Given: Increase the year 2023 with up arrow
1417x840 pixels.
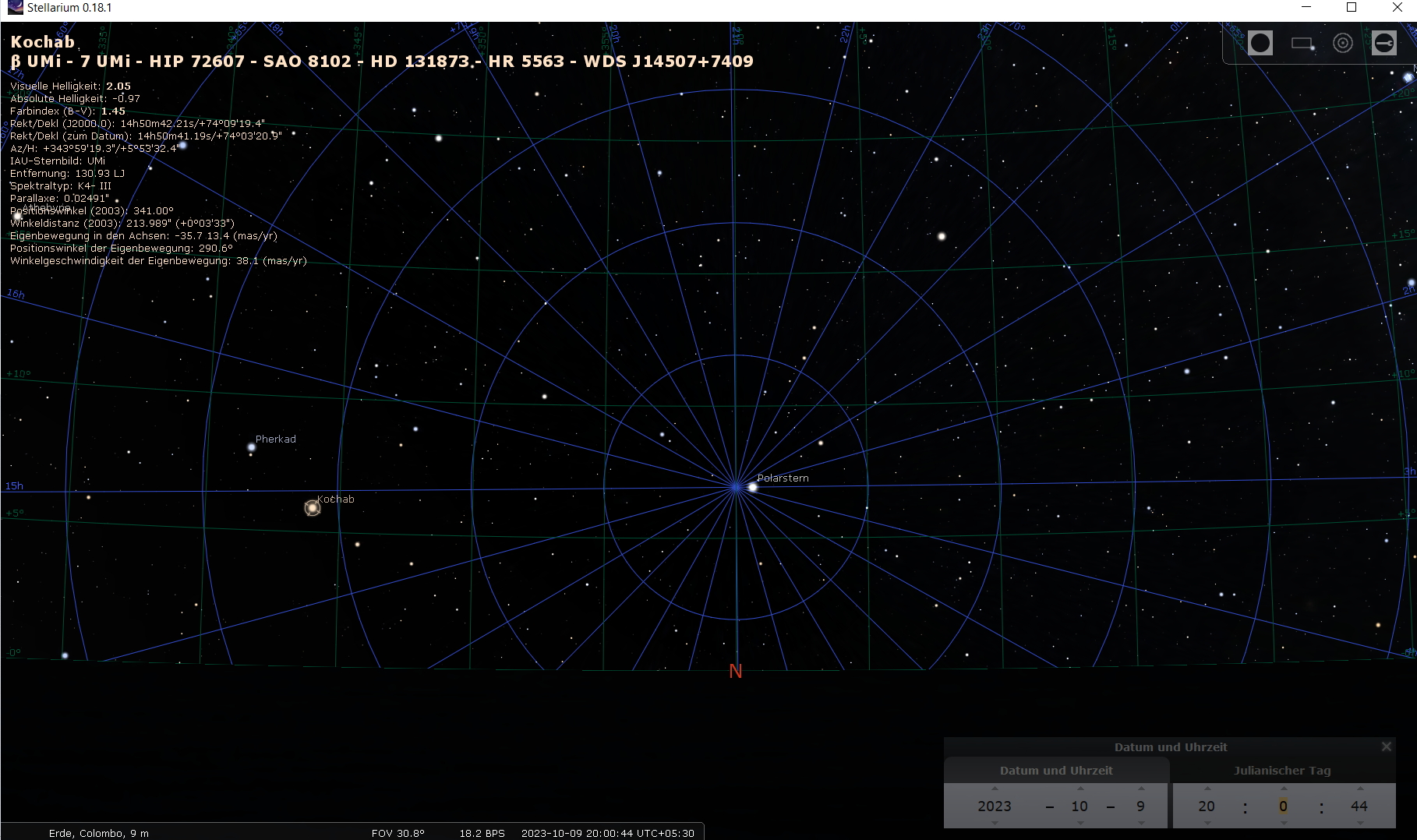Looking at the screenshot, I should pyautogui.click(x=995, y=789).
